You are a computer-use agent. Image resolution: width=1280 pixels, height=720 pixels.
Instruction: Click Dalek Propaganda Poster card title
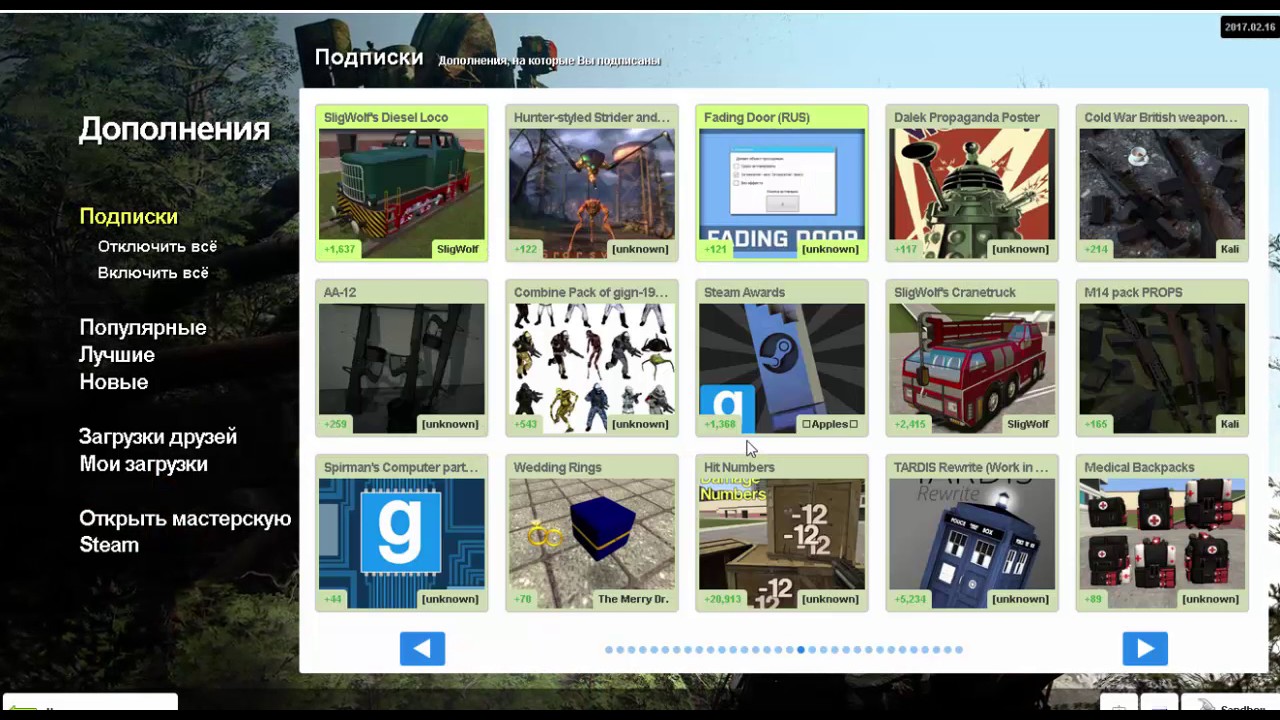click(x=967, y=117)
